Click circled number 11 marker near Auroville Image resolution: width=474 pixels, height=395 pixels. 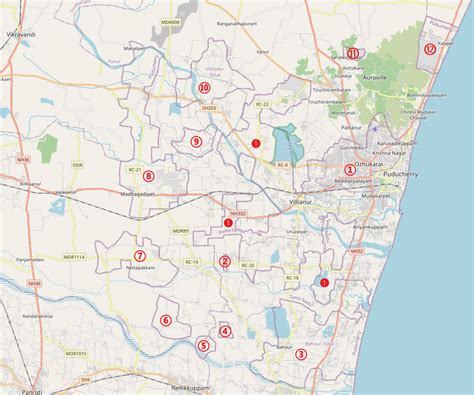(353, 53)
